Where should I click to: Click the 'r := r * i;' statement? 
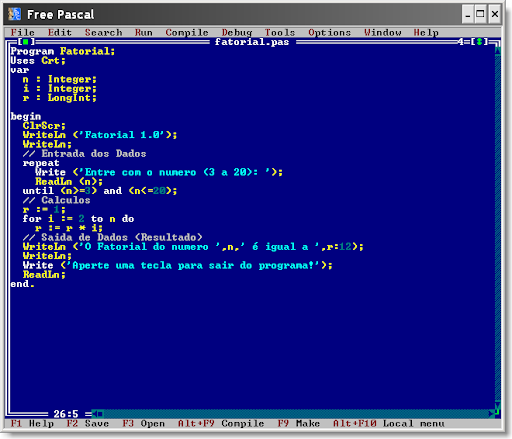69,228
